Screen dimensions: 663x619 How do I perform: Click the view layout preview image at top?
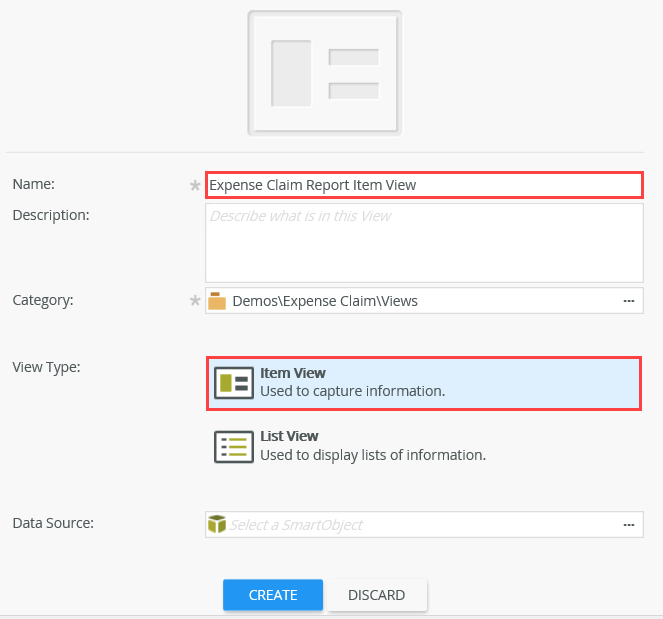click(x=325, y=73)
